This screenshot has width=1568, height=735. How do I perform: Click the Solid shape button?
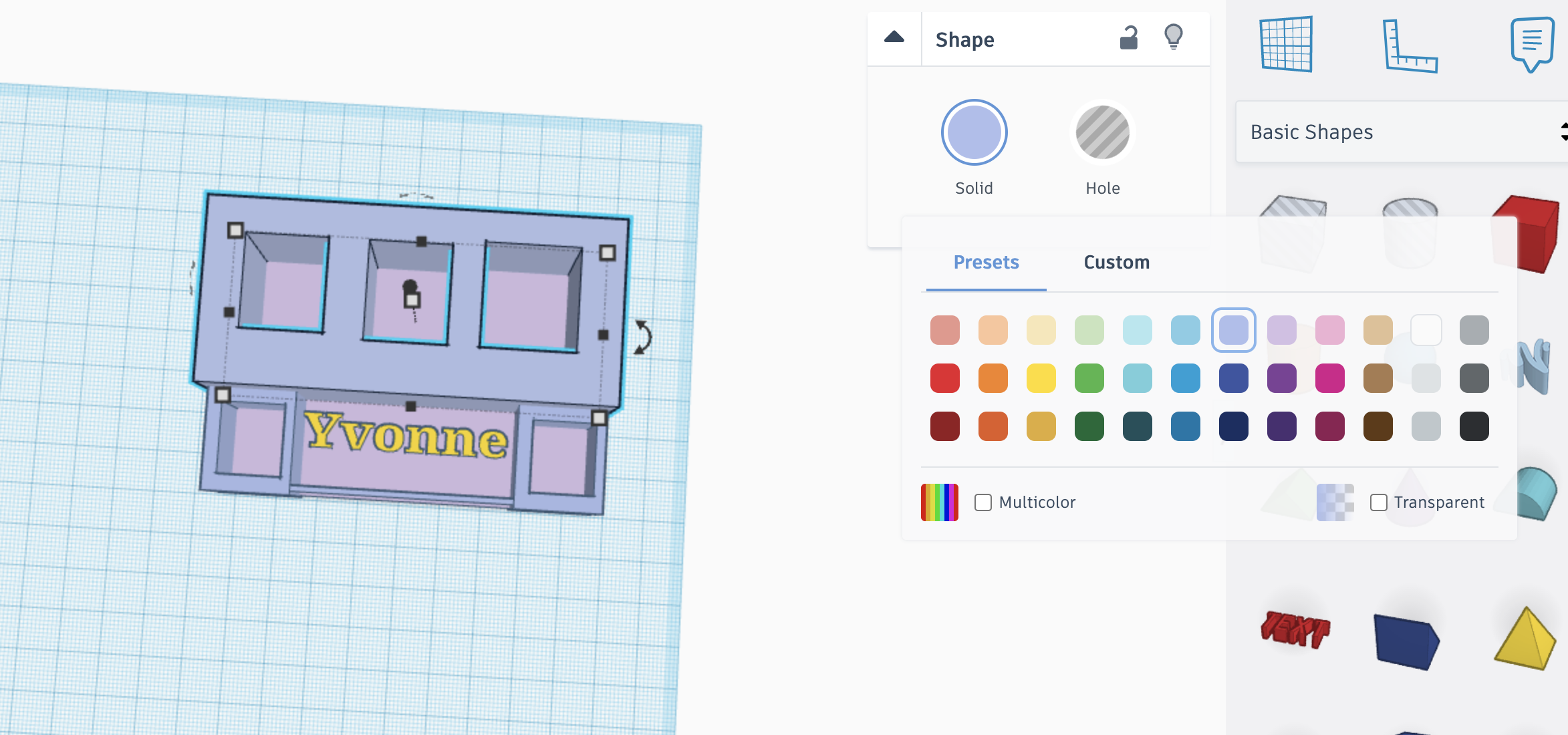coord(974,133)
